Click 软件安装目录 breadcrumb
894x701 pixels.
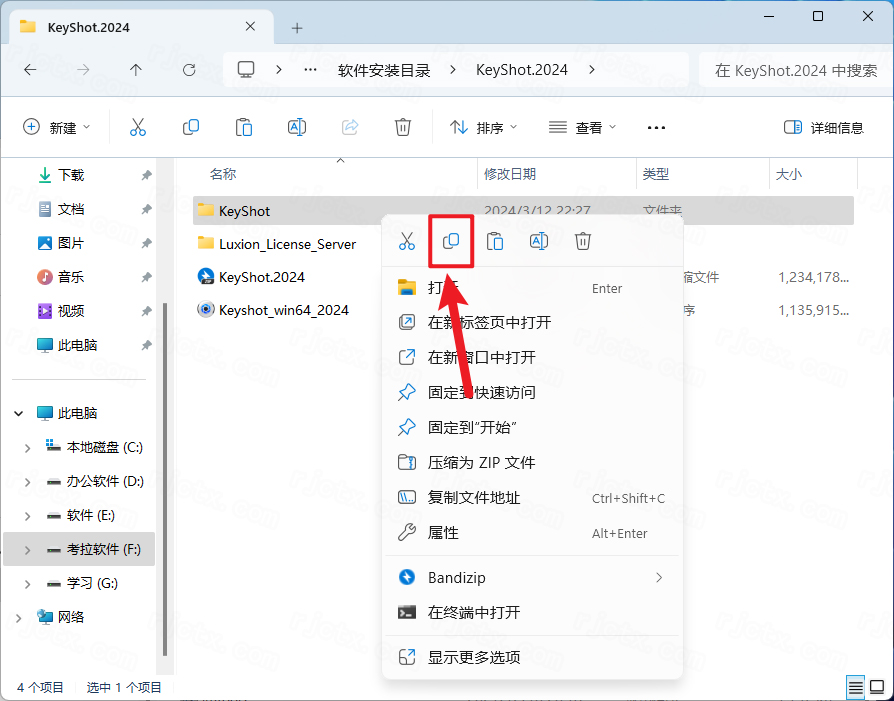click(384, 70)
